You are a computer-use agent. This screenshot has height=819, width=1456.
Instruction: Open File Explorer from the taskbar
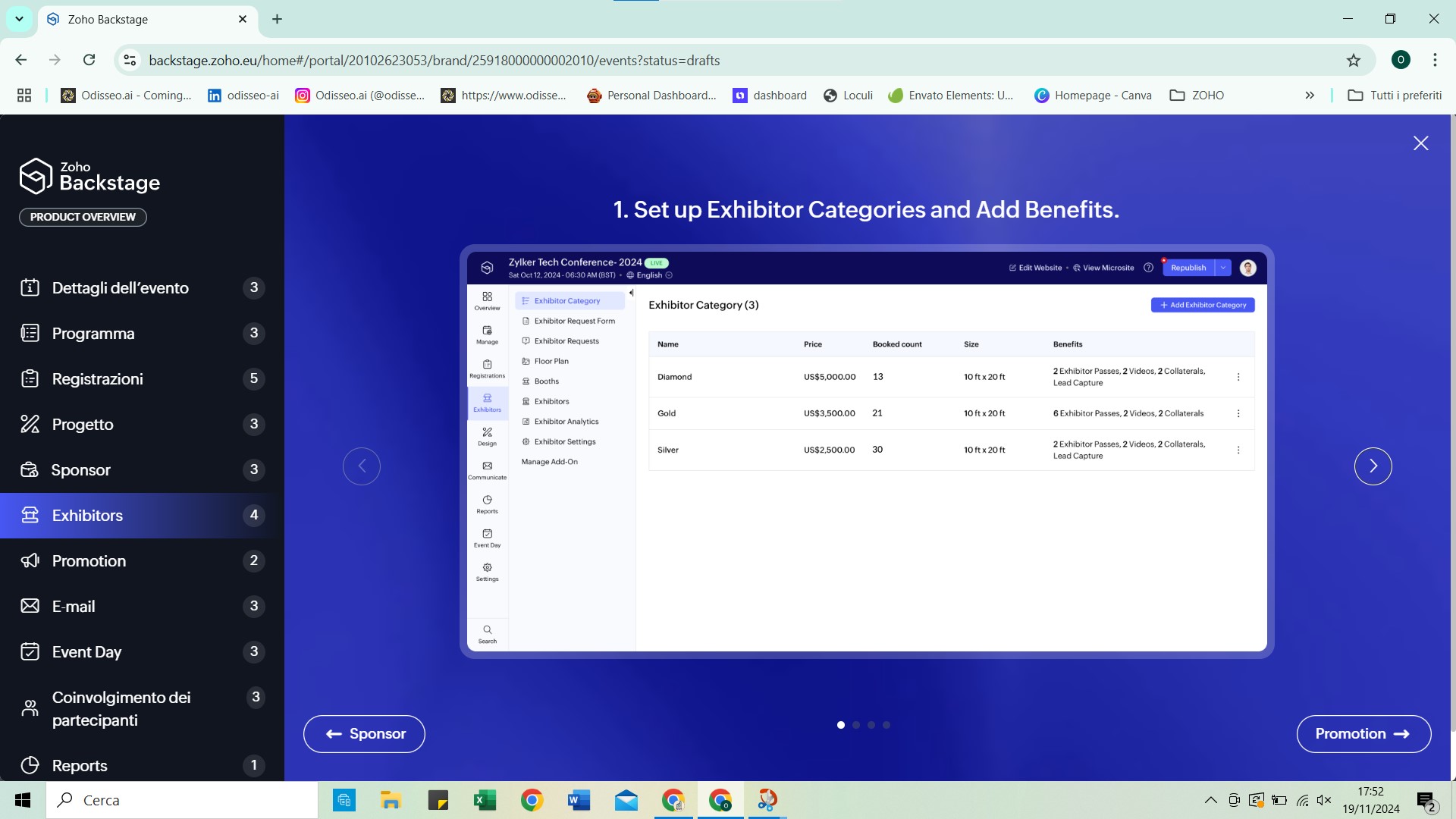pos(391,800)
